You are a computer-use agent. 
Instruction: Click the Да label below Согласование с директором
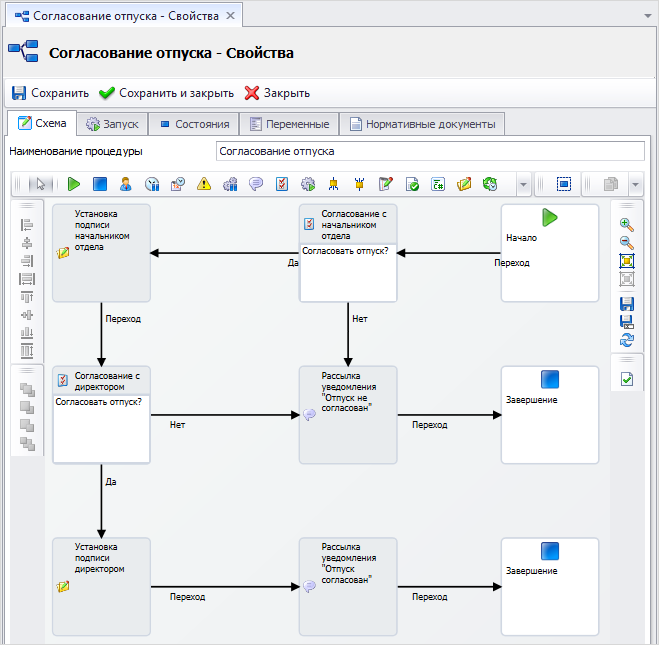pyautogui.click(x=111, y=482)
